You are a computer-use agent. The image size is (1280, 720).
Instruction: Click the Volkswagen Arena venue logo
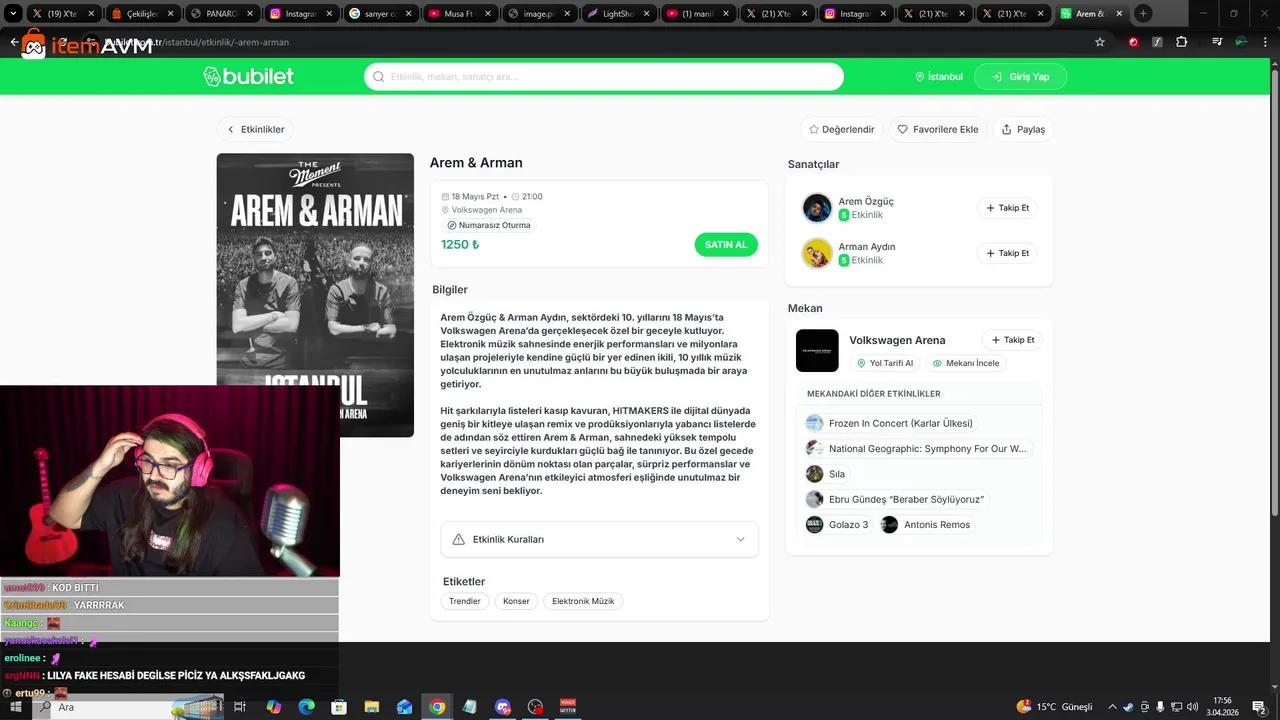point(817,351)
